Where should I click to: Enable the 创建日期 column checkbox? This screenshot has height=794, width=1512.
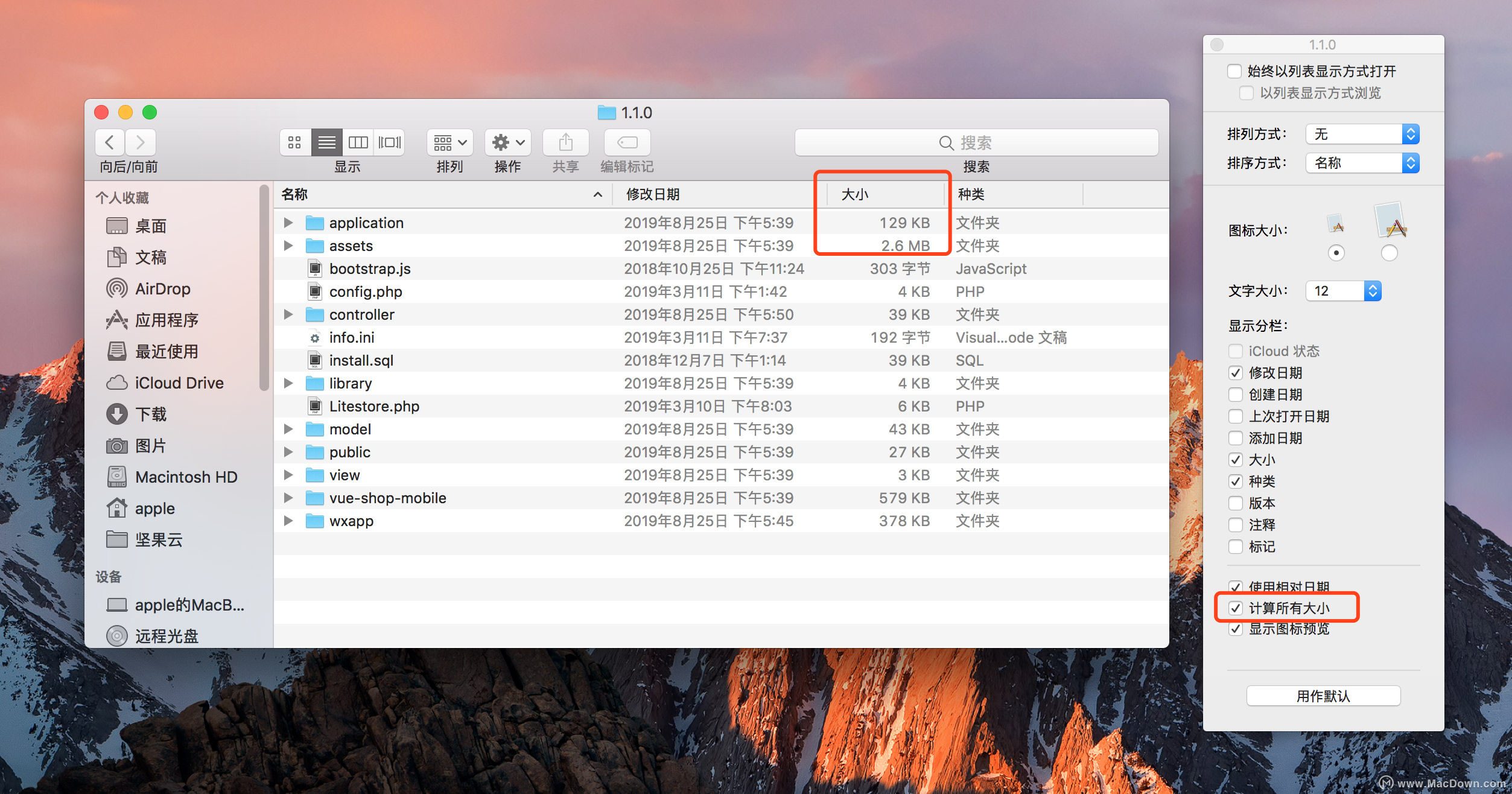[1236, 395]
